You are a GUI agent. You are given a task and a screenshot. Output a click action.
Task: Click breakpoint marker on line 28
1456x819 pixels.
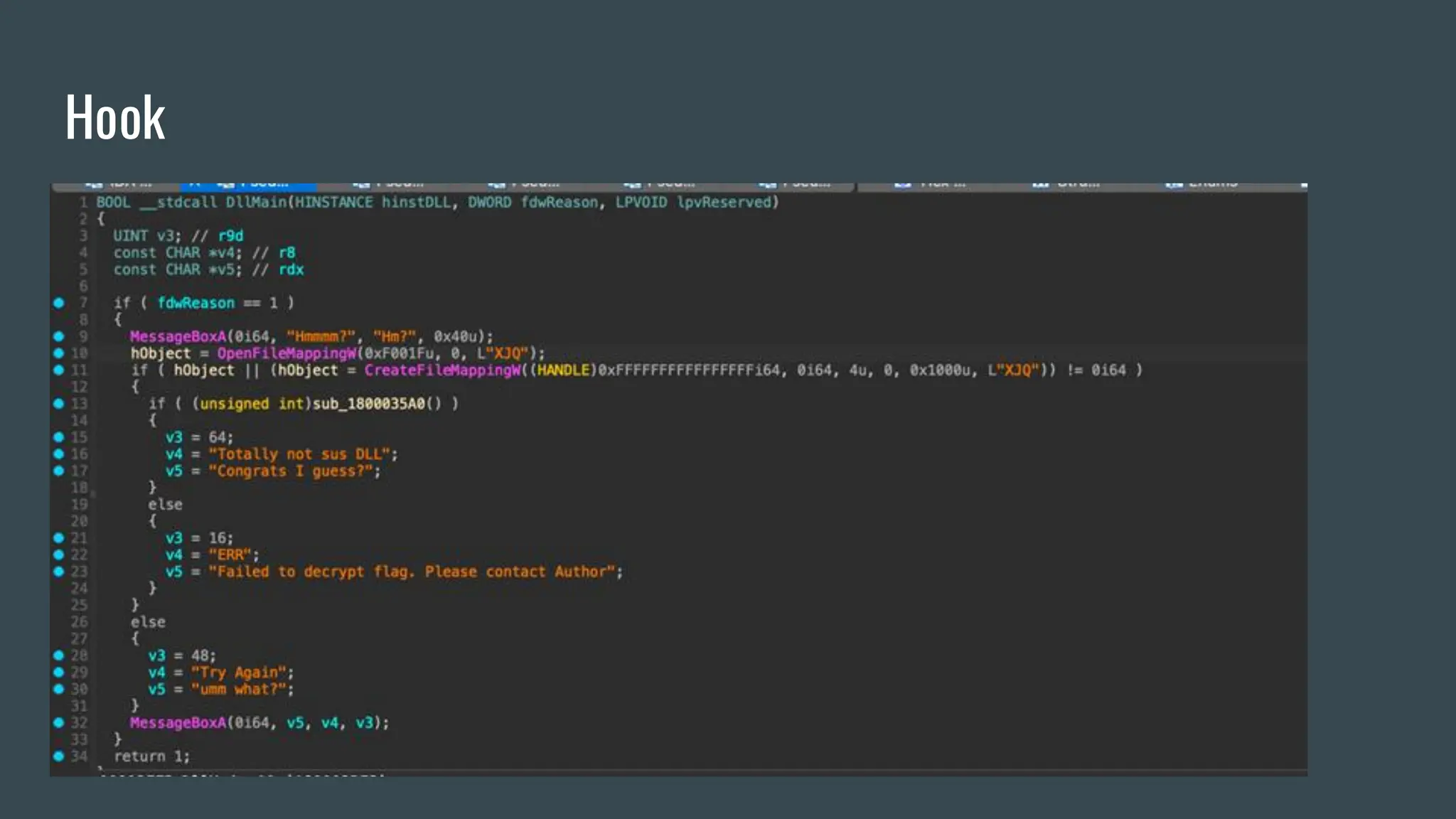point(59,655)
